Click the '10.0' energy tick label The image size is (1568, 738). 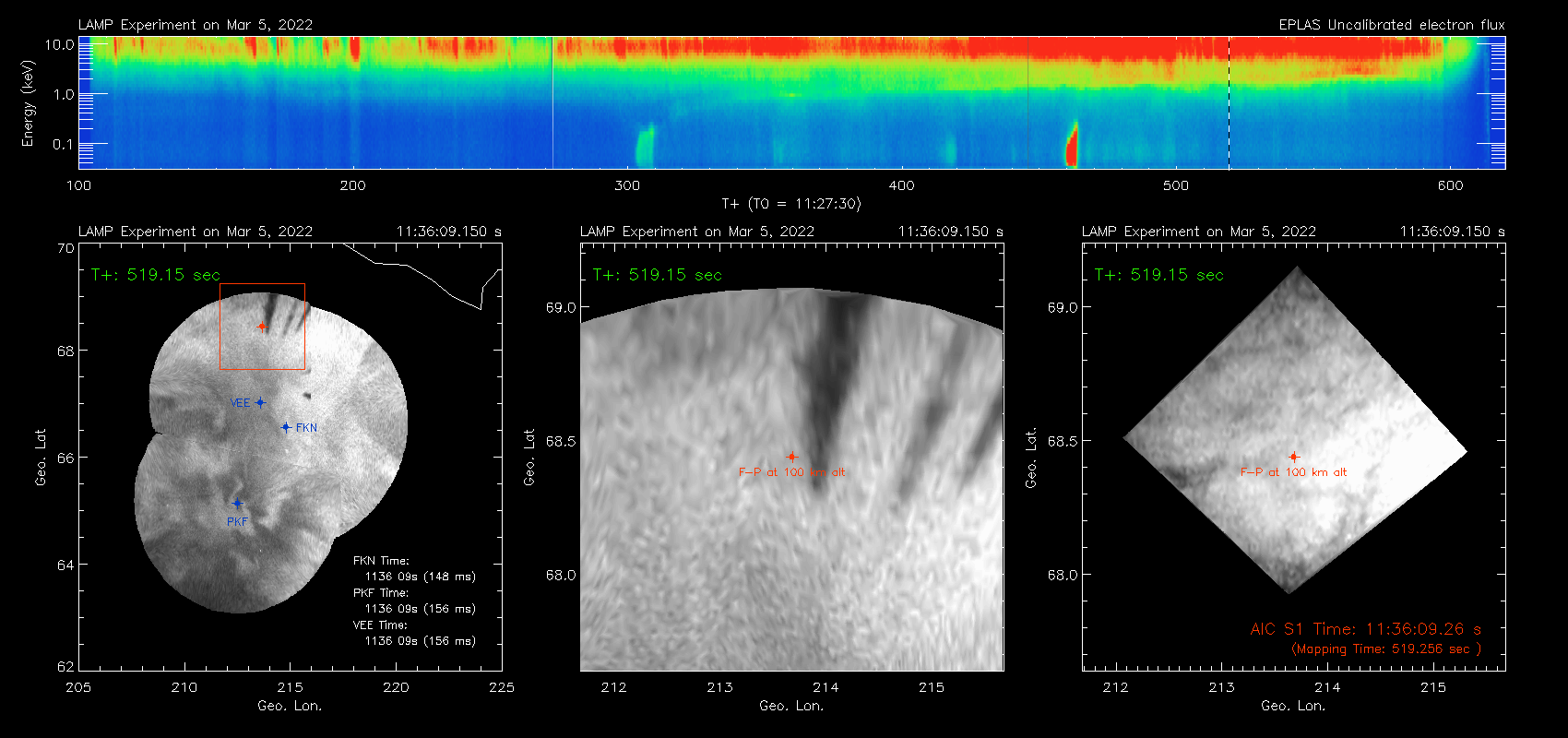59,44
